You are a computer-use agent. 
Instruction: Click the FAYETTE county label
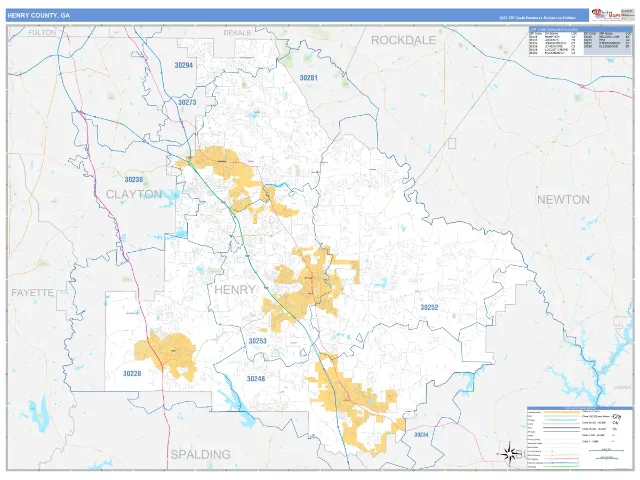pyautogui.click(x=33, y=293)
